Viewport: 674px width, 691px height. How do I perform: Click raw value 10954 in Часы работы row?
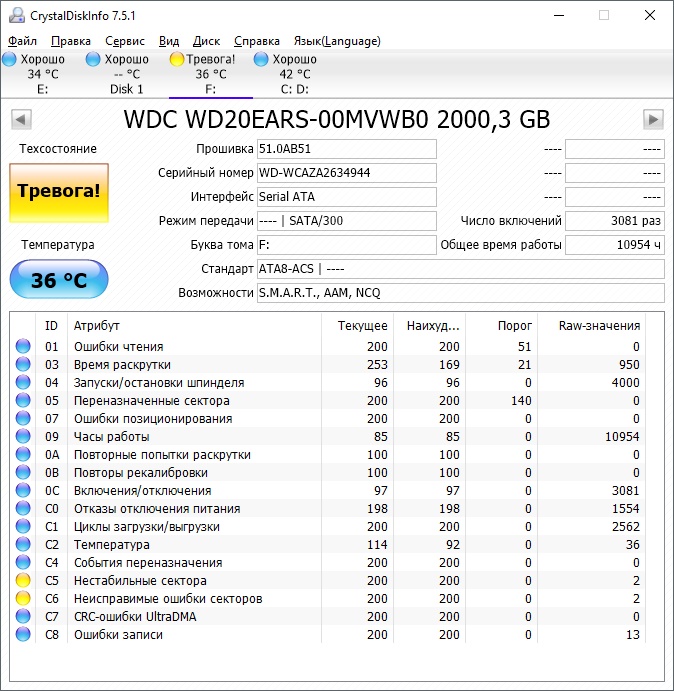pyautogui.click(x=622, y=437)
